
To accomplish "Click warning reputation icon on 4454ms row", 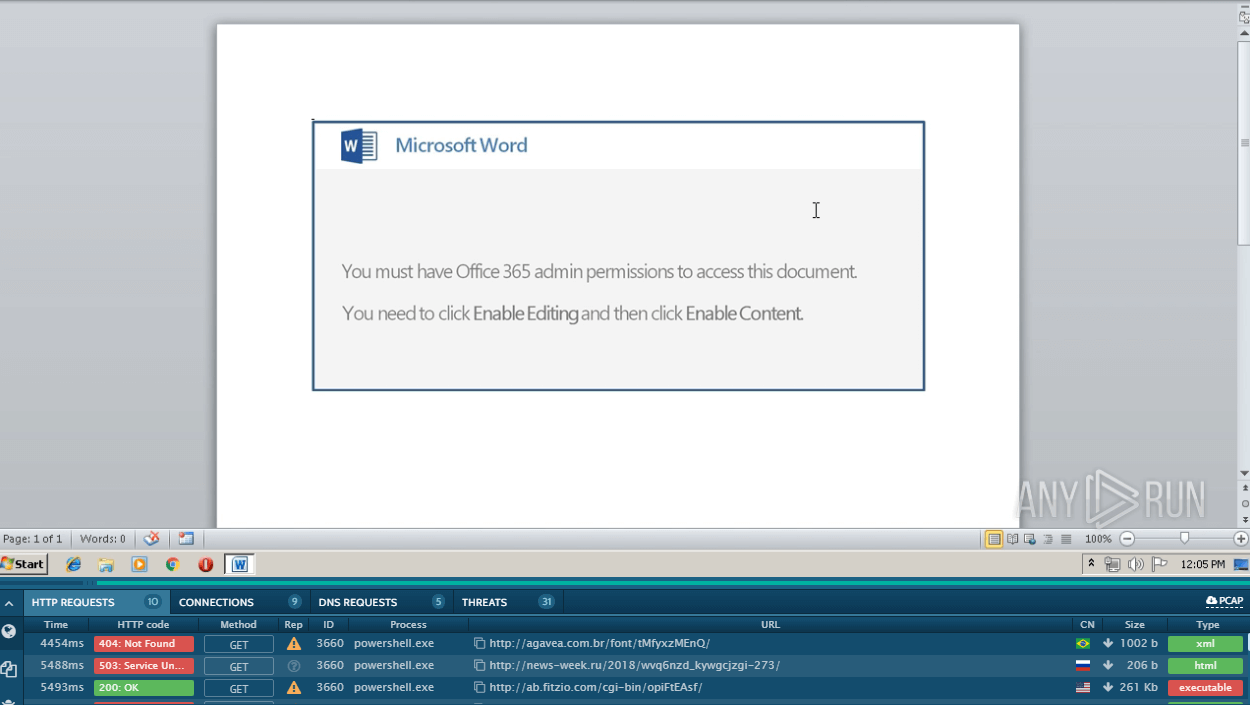I will click(294, 643).
